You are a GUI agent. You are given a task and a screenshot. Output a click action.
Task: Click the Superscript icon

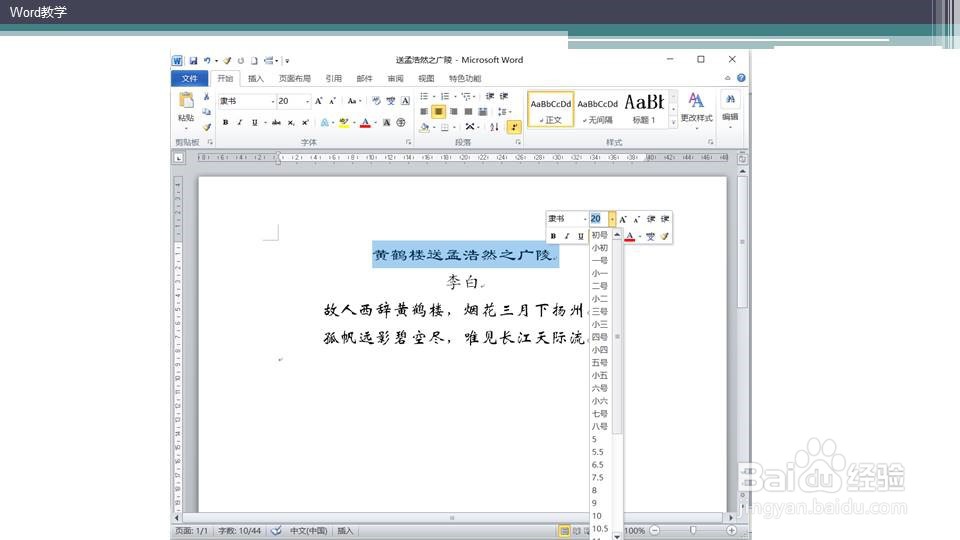305,122
